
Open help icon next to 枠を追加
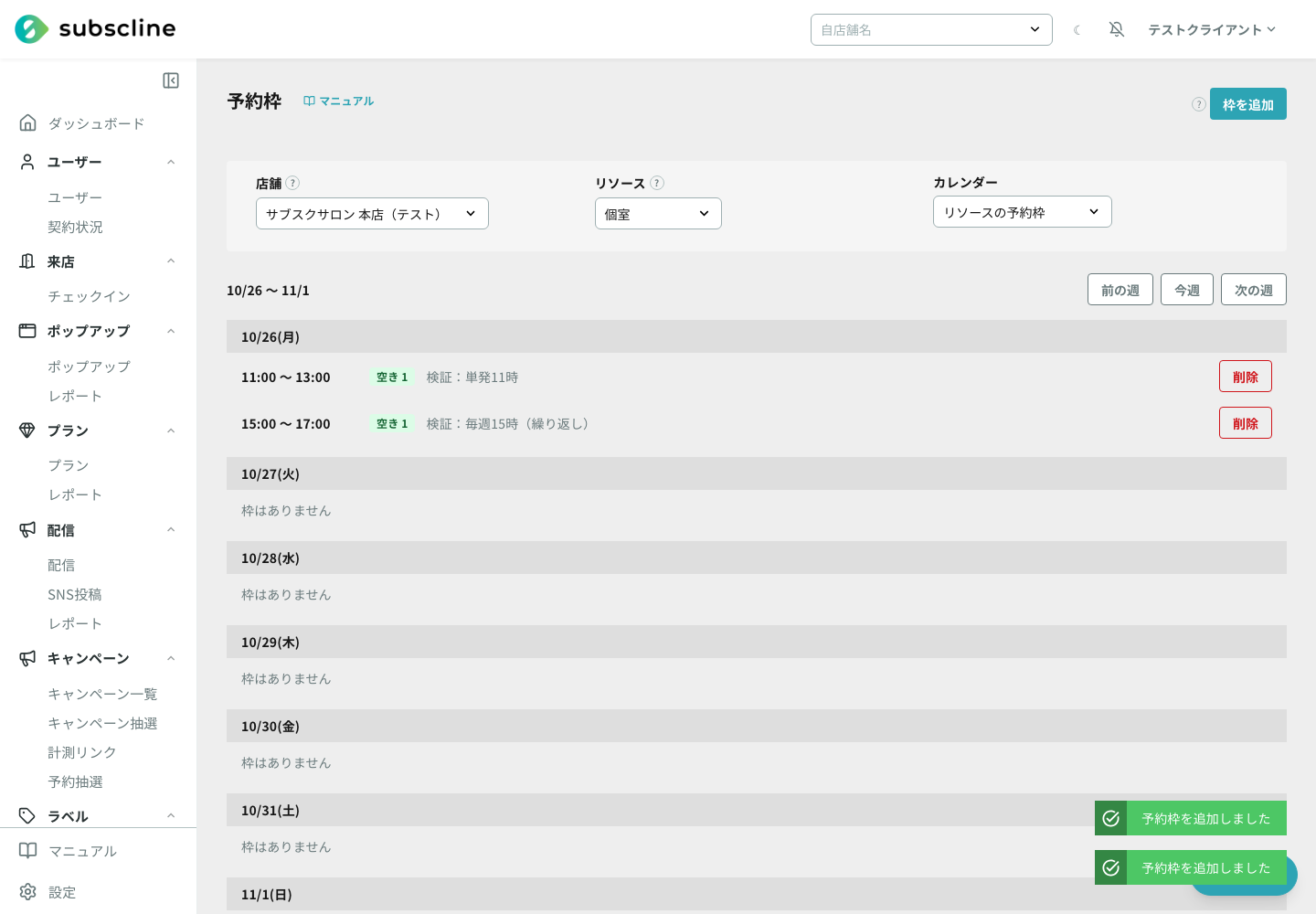click(1199, 104)
